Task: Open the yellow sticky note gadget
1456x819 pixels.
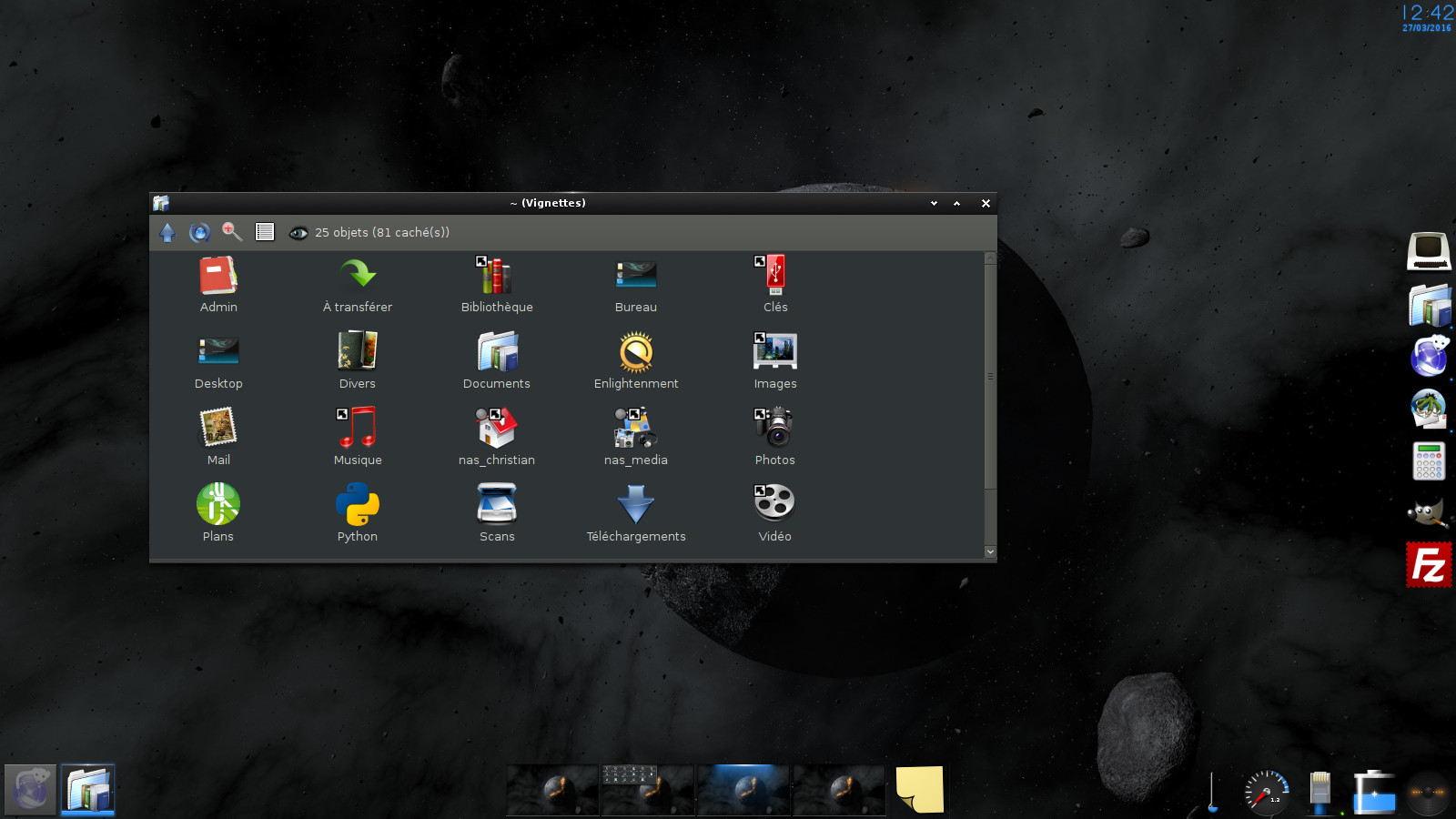Action: 920,789
